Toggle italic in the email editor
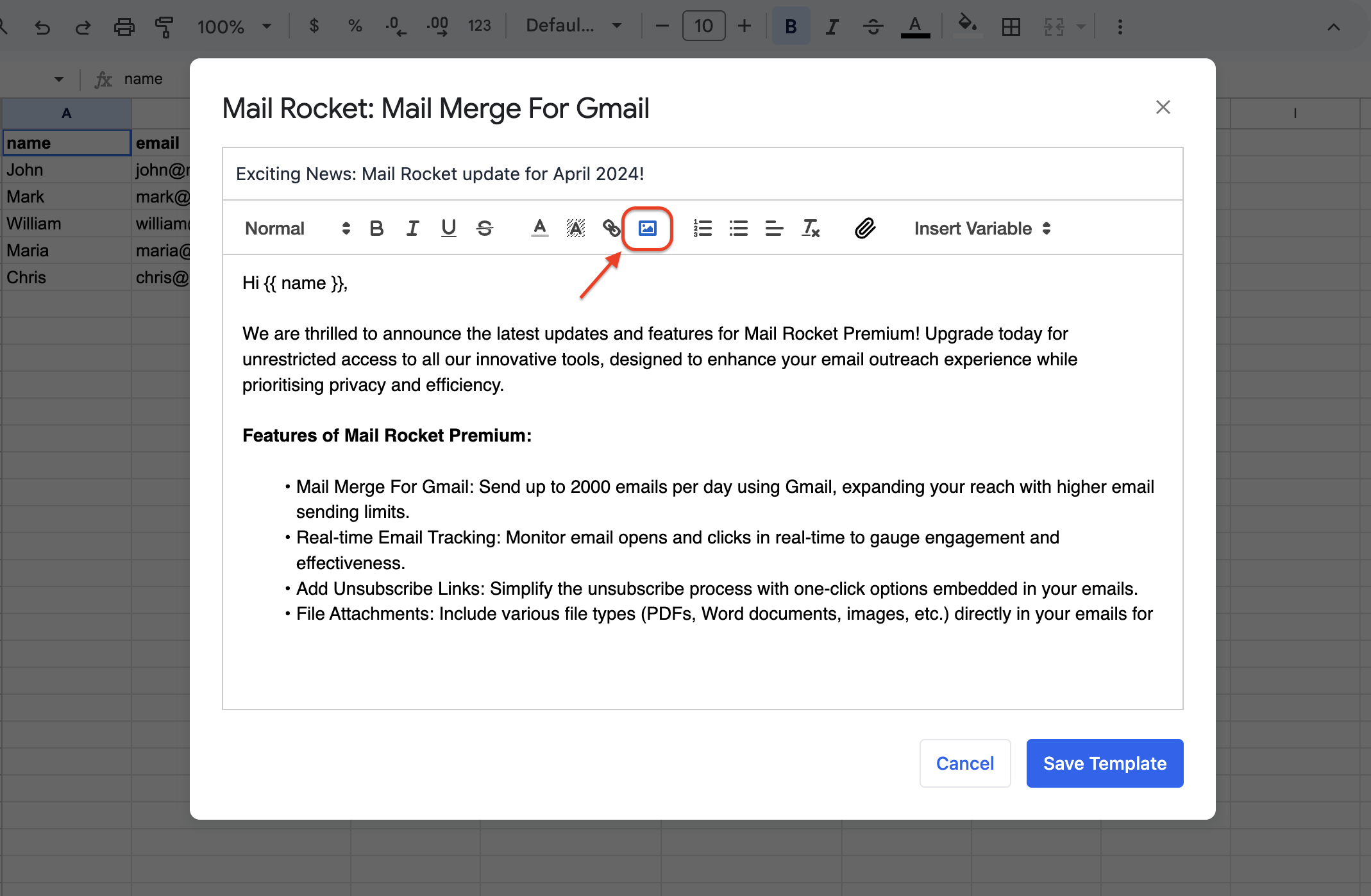Viewport: 1371px width, 896px height. pyautogui.click(x=412, y=228)
